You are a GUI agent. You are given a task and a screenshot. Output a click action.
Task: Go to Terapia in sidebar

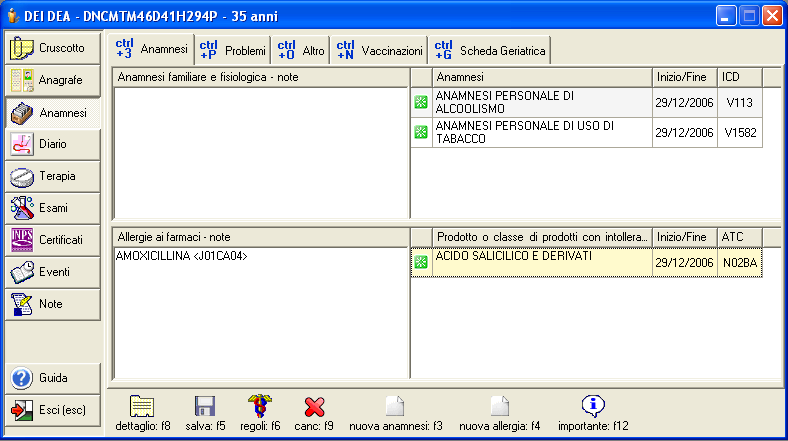[x=53, y=176]
